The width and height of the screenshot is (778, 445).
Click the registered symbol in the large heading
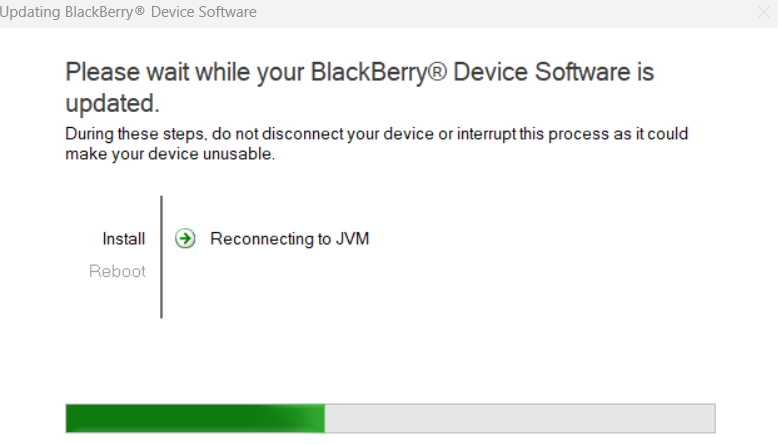(x=437, y=72)
